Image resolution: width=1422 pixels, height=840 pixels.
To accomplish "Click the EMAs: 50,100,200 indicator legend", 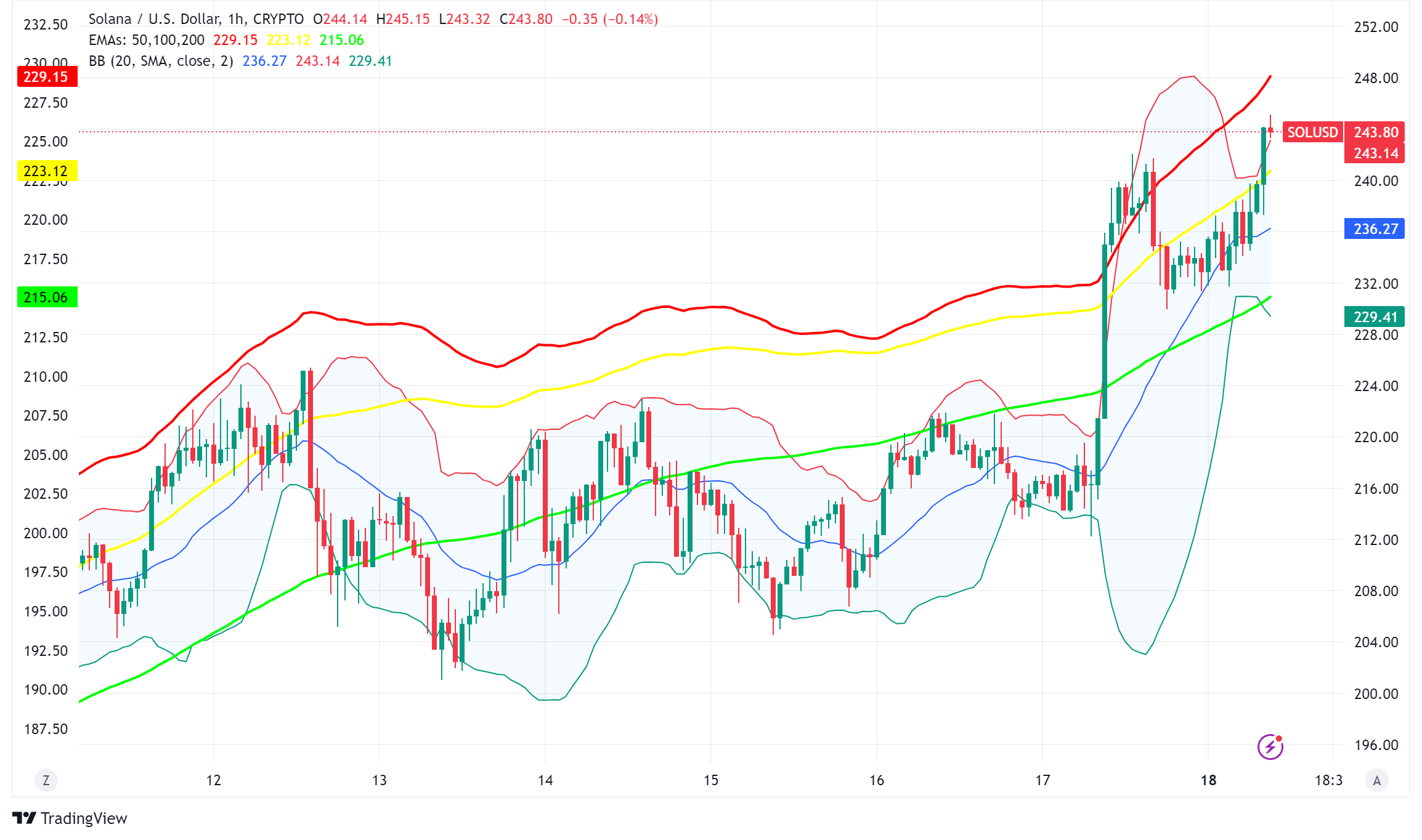I will click(147, 40).
